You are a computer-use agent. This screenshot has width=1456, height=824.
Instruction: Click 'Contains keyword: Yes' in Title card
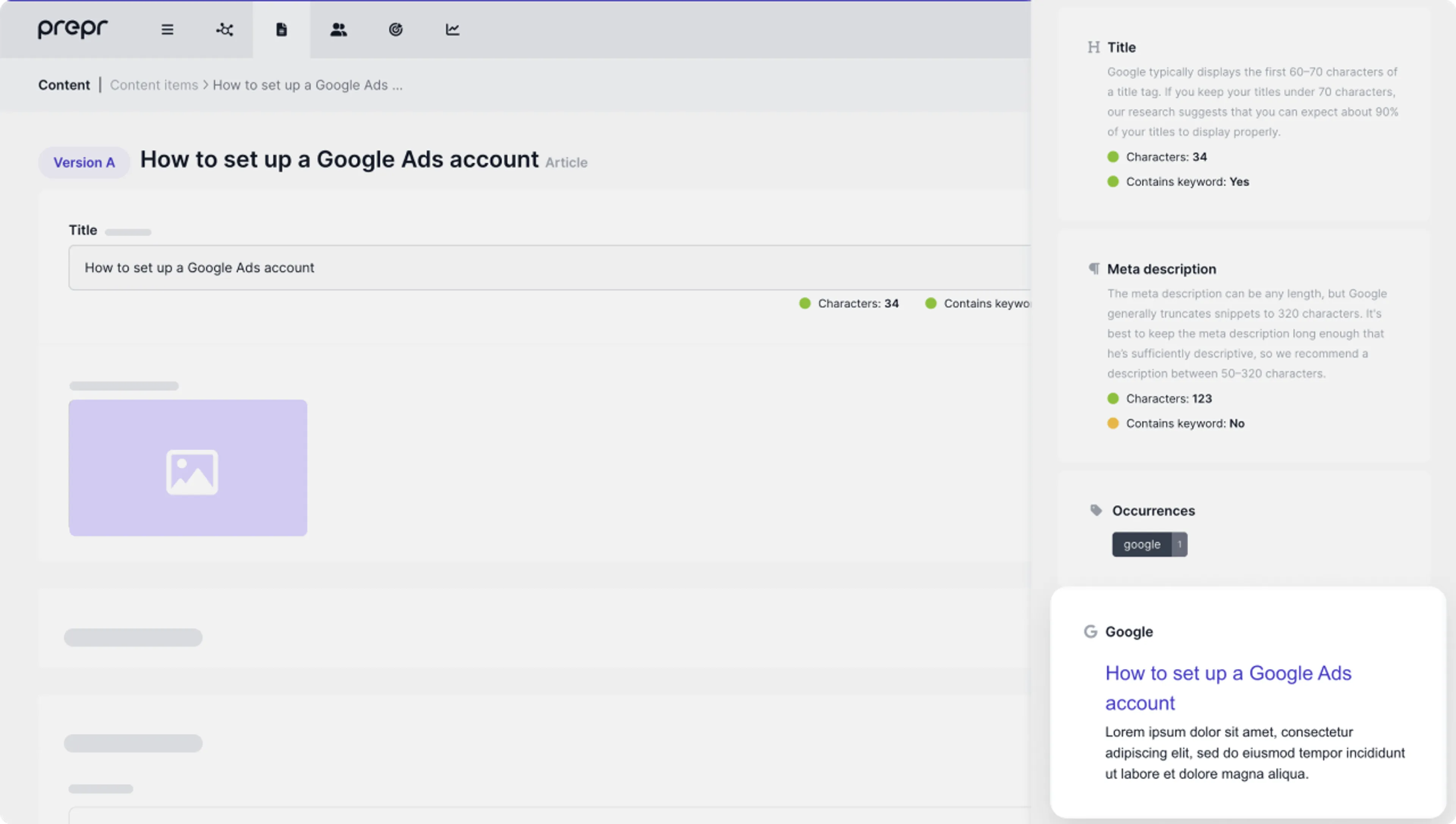click(x=1178, y=182)
